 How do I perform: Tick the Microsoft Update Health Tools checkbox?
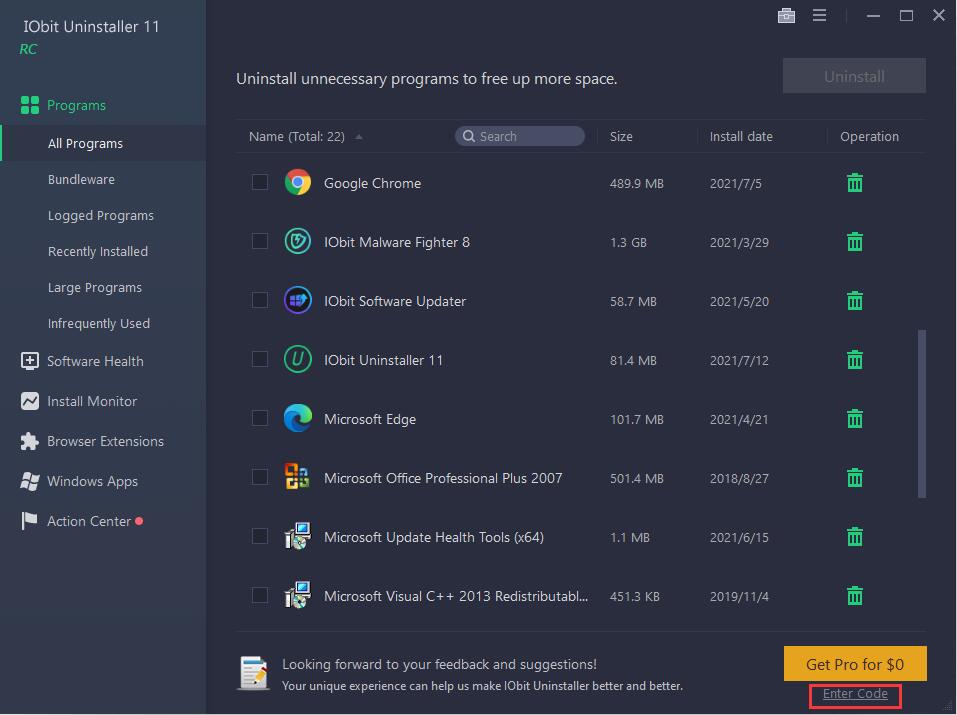point(260,536)
